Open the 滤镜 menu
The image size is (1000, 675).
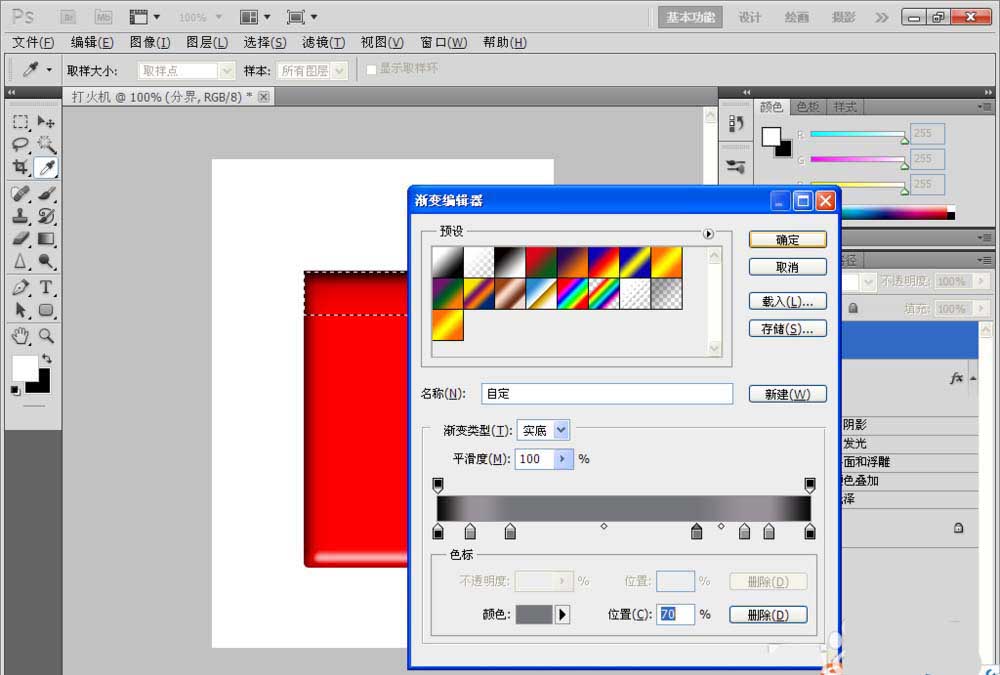click(x=322, y=42)
